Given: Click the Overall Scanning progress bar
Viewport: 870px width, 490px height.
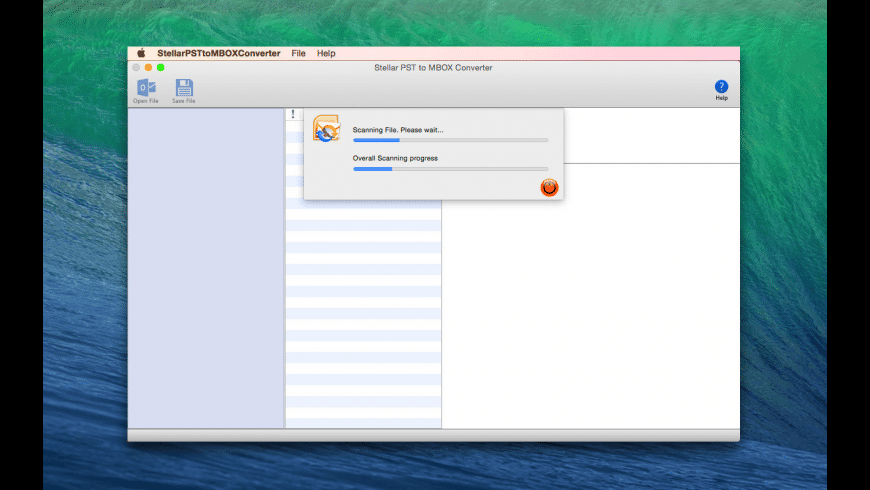Looking at the screenshot, I should coord(451,169).
